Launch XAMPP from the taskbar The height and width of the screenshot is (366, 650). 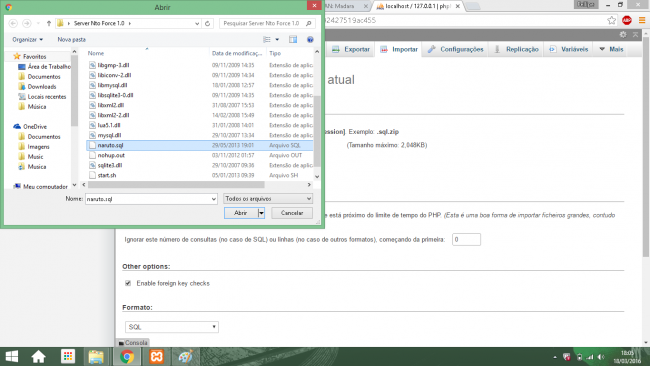coord(157,356)
